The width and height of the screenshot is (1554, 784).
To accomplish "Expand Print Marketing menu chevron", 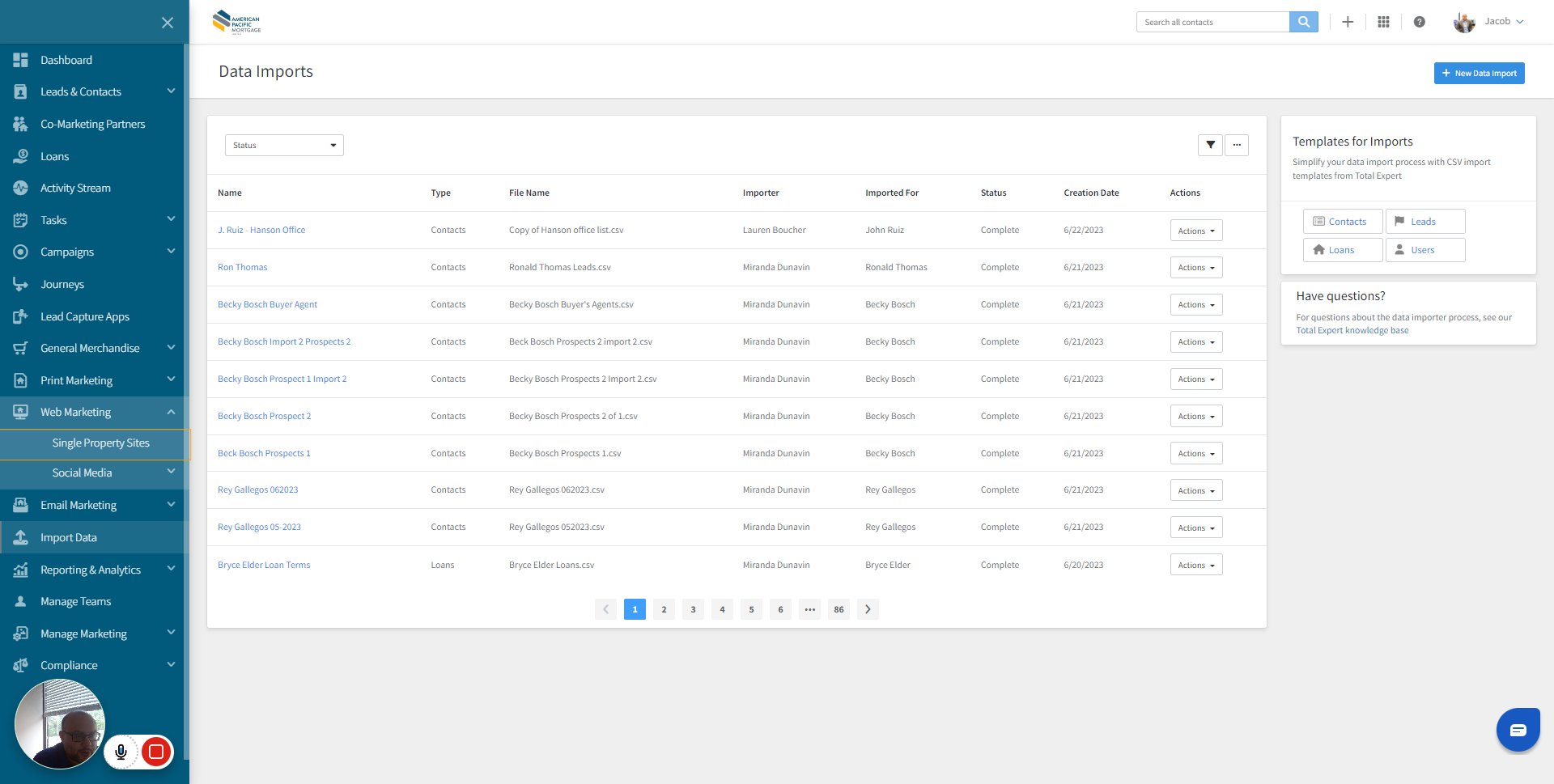I will coord(171,379).
